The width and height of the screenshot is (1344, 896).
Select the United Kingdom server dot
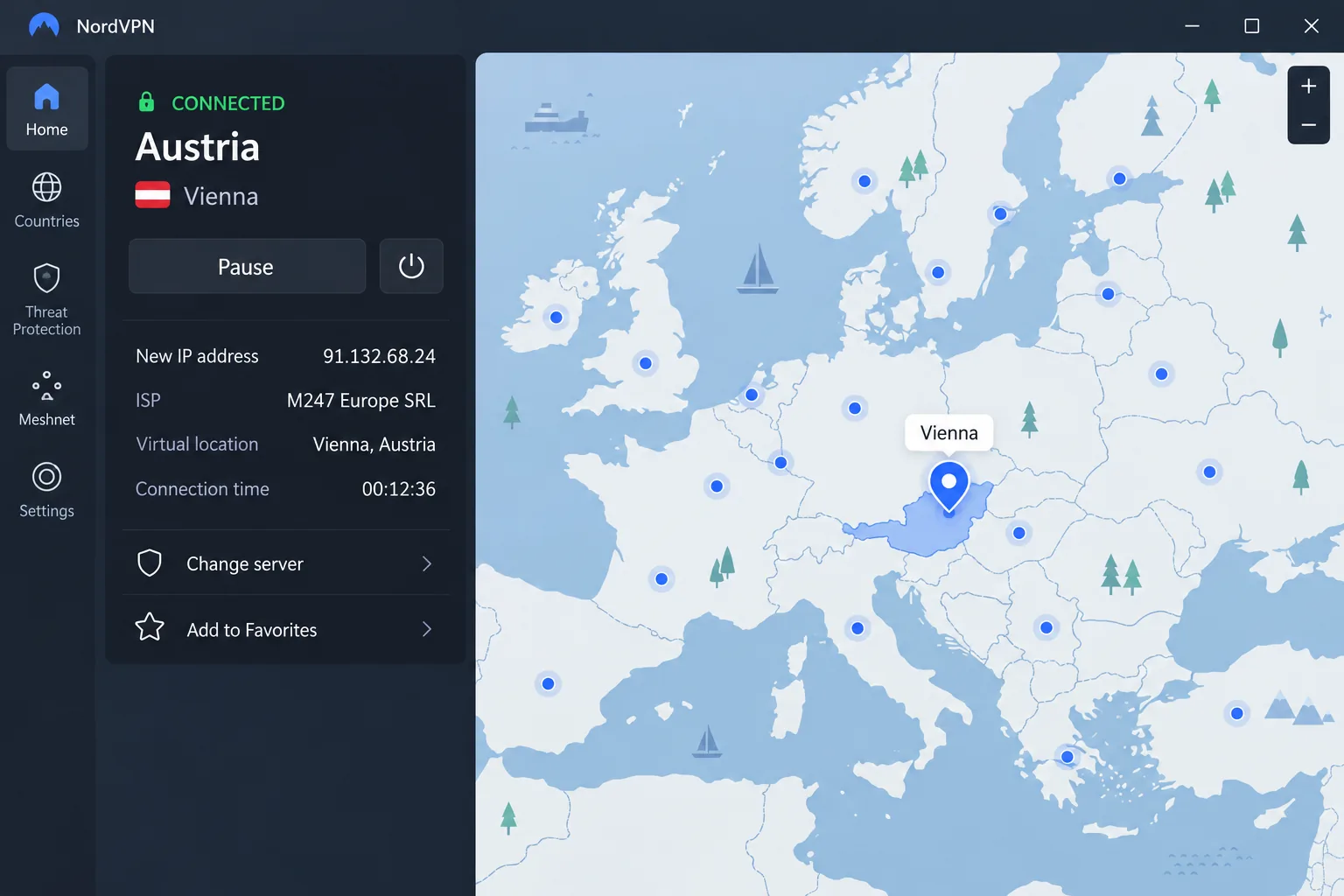(645, 363)
